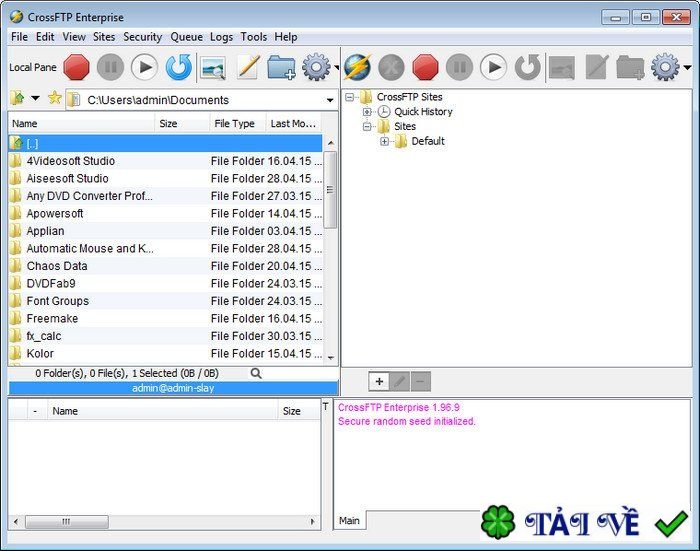Click the local file list vertical scrollbar thumb
Screen dimensions: 700x551
[330, 190]
